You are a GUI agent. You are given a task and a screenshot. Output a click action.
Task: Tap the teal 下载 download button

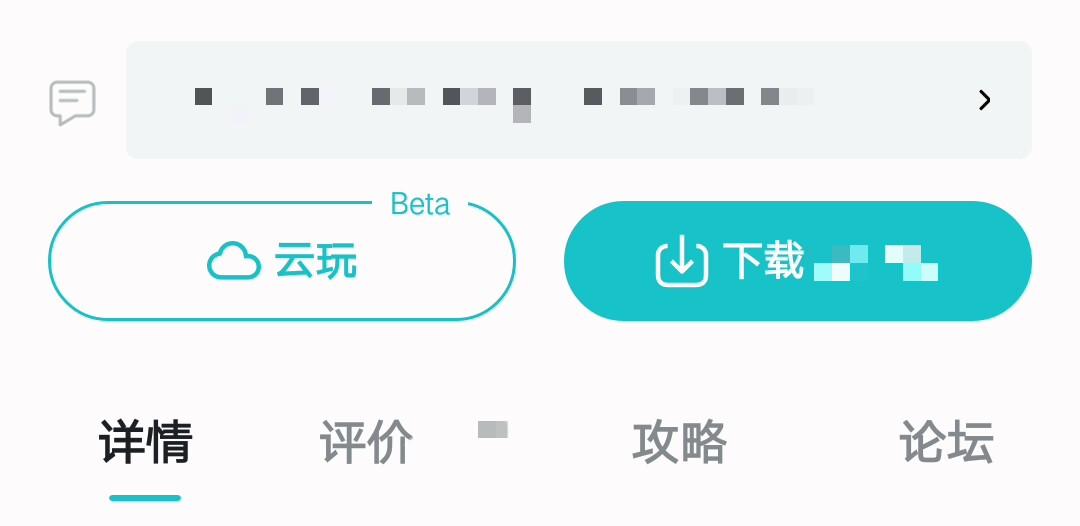click(x=798, y=261)
